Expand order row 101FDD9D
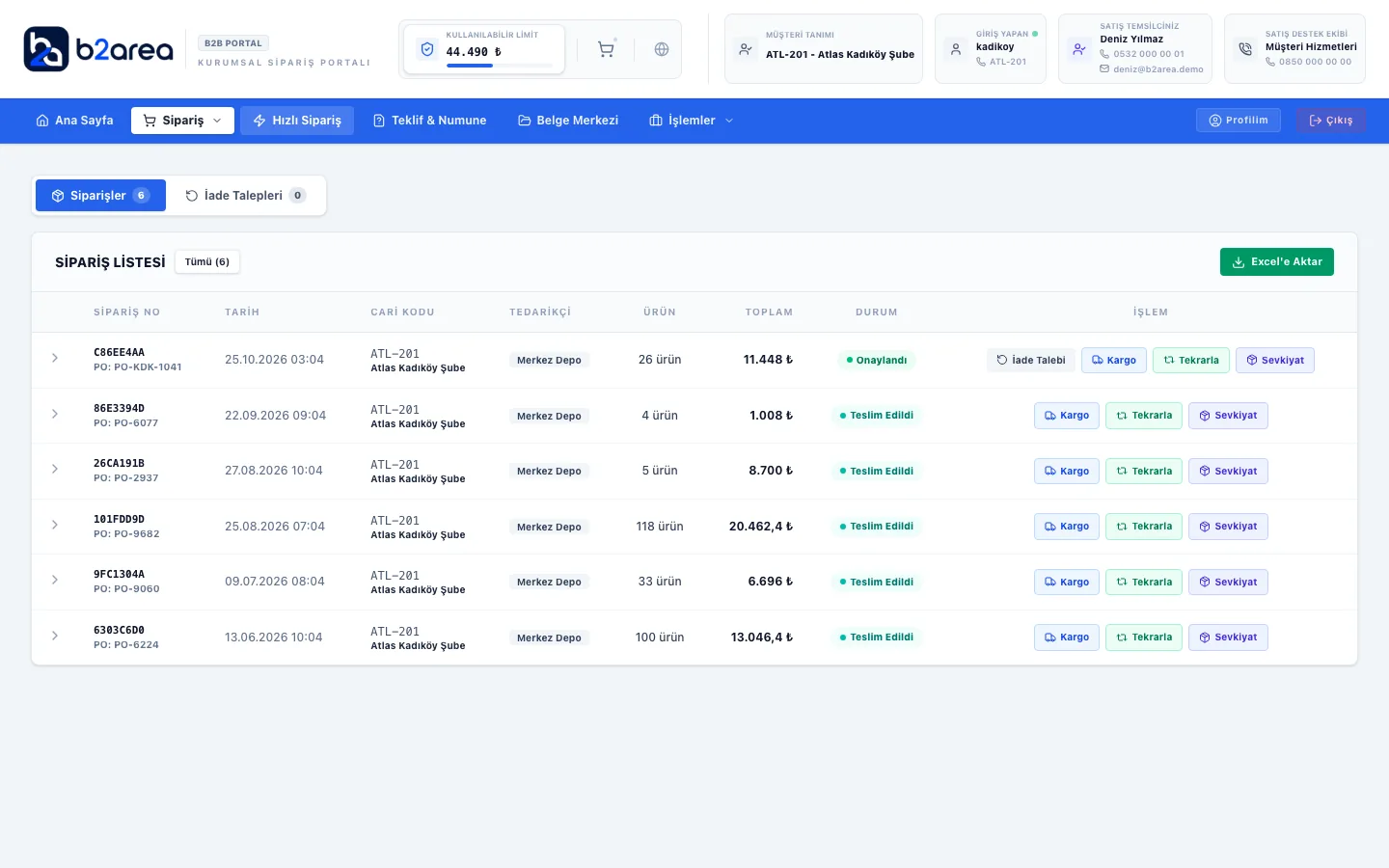The height and width of the screenshot is (868, 1389). point(55,526)
